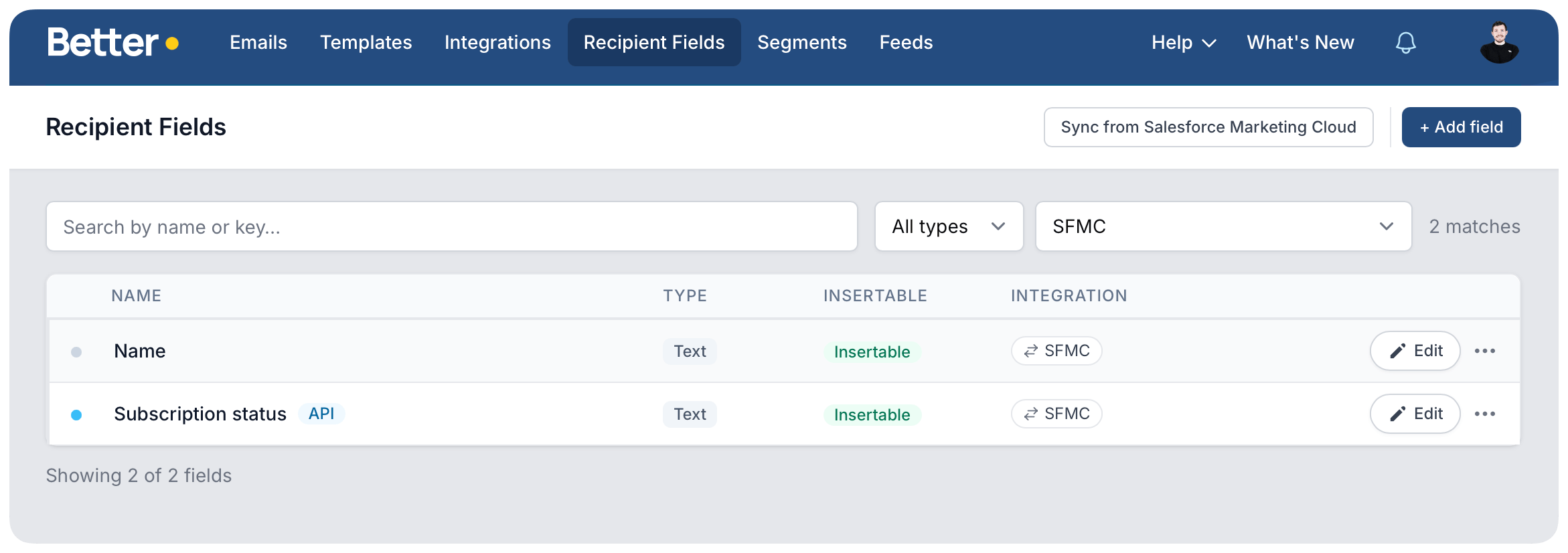Edit the Subscription status field

coord(1415,414)
